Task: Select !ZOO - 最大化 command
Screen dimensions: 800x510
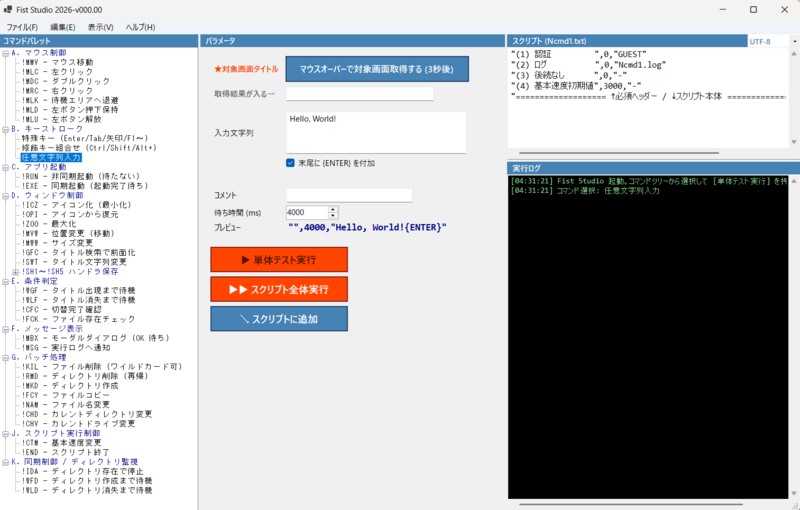Action: point(49,224)
